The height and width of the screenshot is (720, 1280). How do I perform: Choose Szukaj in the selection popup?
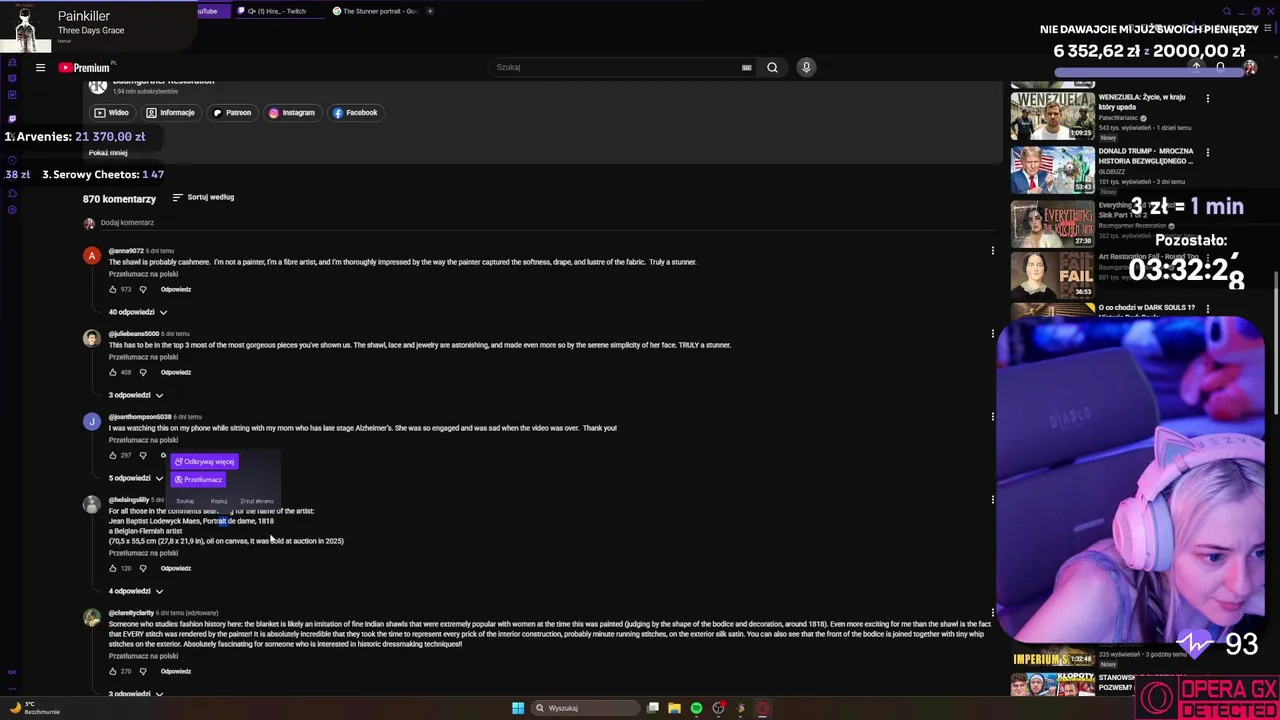[185, 501]
